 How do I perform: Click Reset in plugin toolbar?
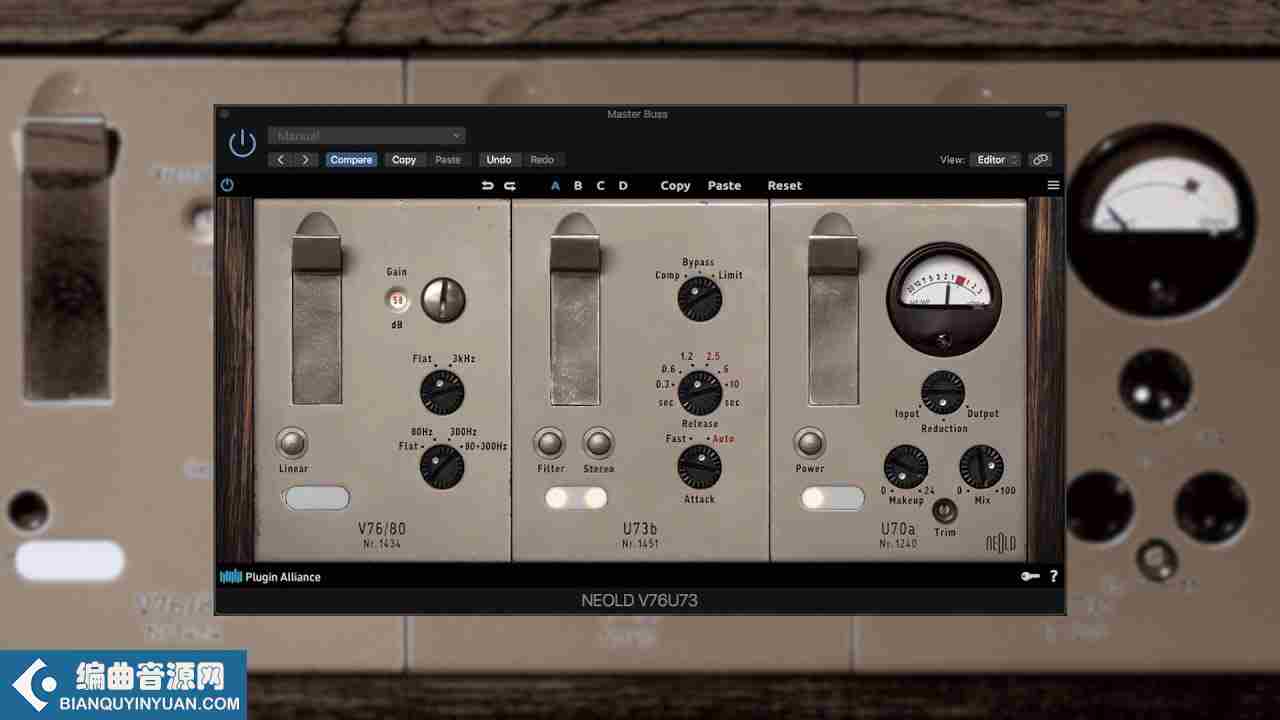click(785, 186)
